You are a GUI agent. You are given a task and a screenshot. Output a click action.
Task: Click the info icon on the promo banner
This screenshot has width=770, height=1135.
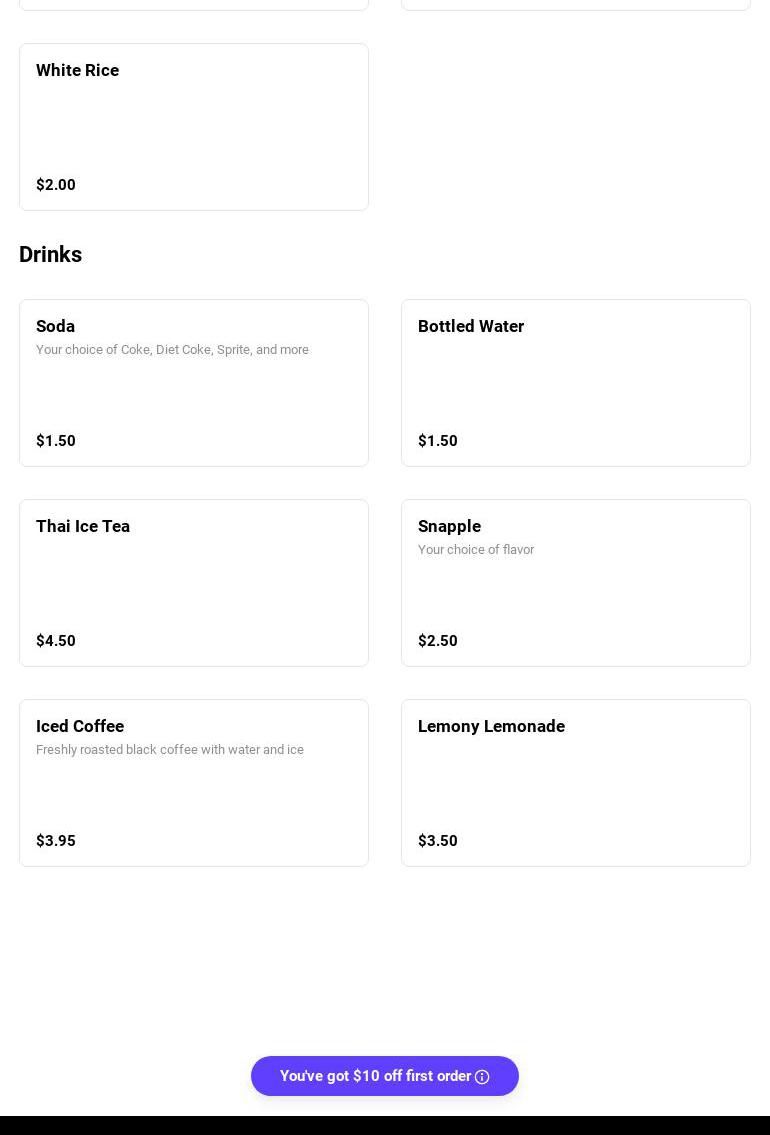pyautogui.click(x=482, y=1077)
